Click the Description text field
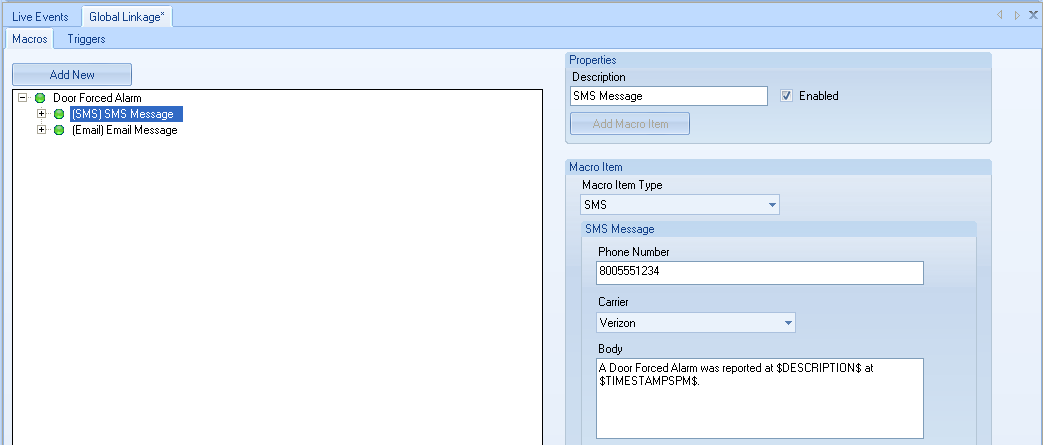This screenshot has width=1043, height=445. coord(668,96)
